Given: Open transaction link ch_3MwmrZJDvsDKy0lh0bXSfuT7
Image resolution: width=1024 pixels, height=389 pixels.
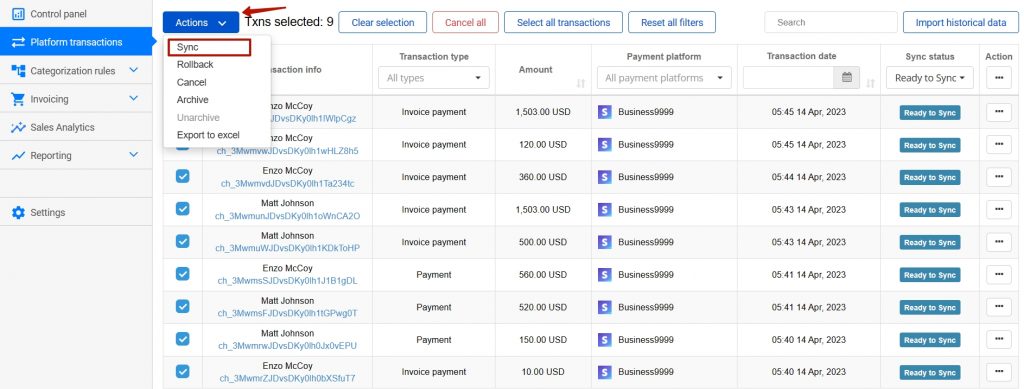Looking at the screenshot, I should point(288,379).
